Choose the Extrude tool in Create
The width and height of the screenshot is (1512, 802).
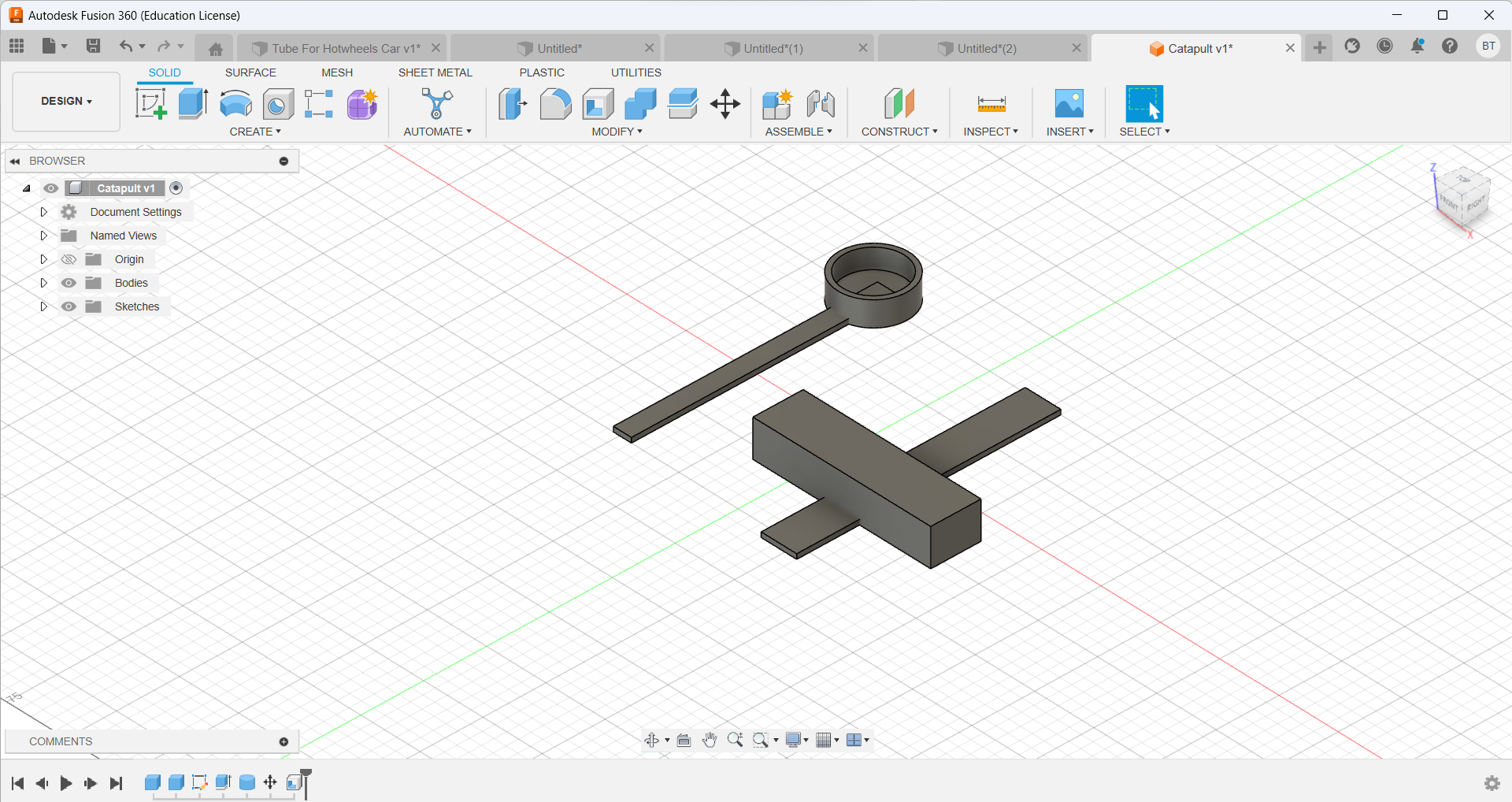[193, 103]
